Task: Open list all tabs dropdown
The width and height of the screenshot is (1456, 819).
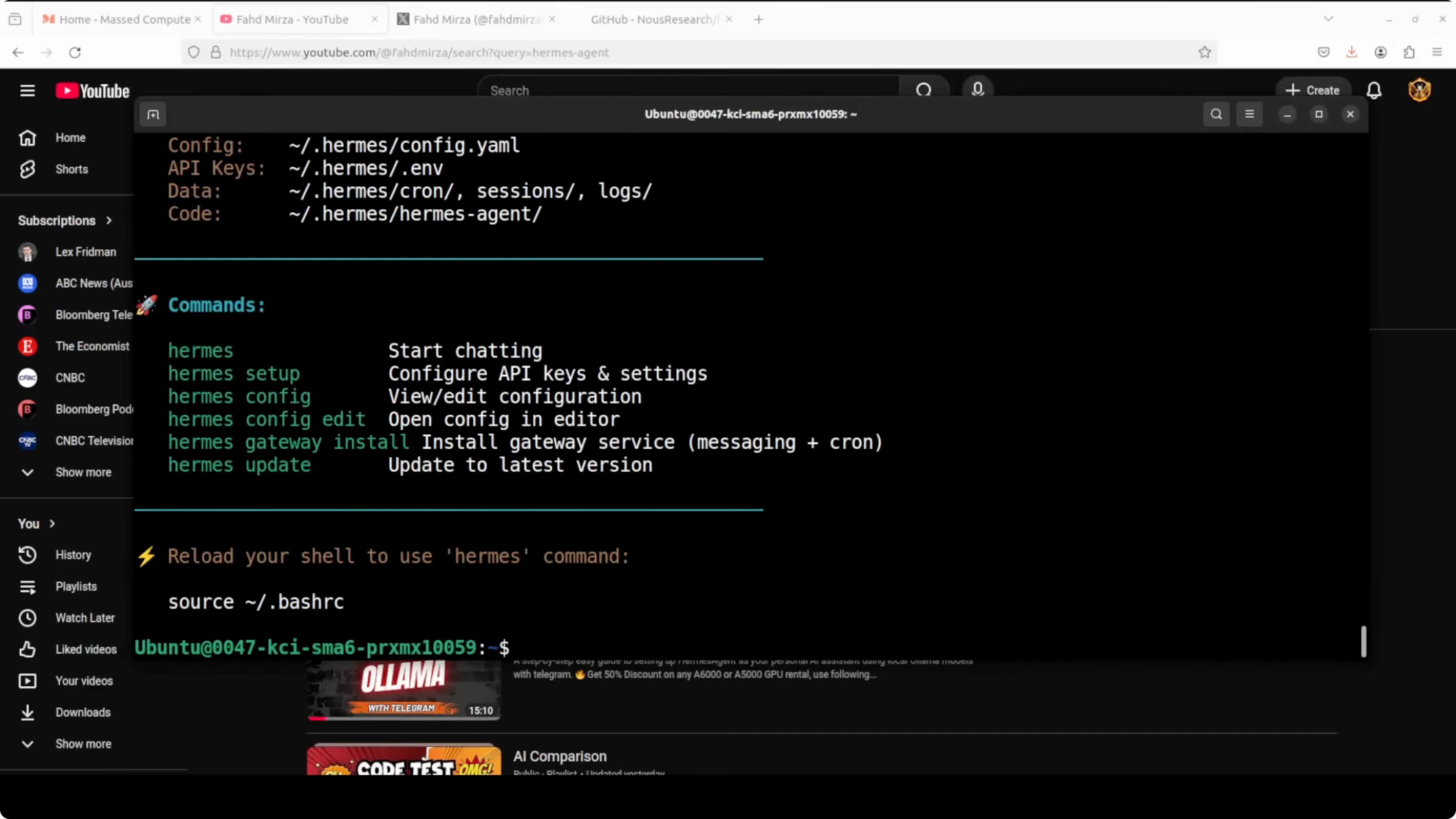Action: [1328, 19]
